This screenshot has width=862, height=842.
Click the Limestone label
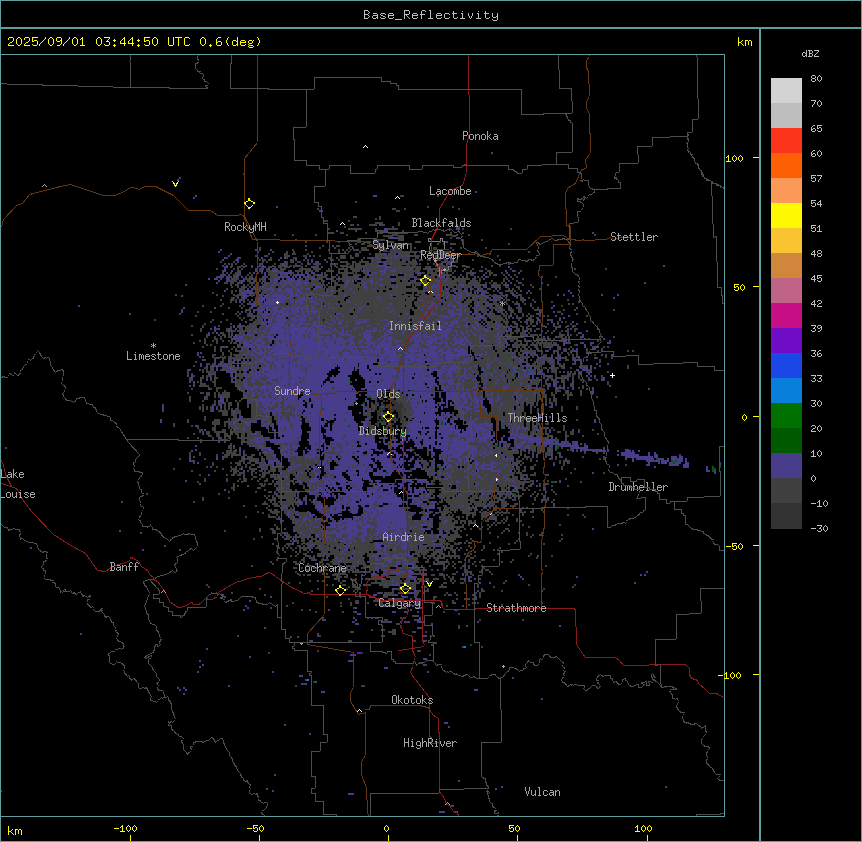click(x=153, y=356)
